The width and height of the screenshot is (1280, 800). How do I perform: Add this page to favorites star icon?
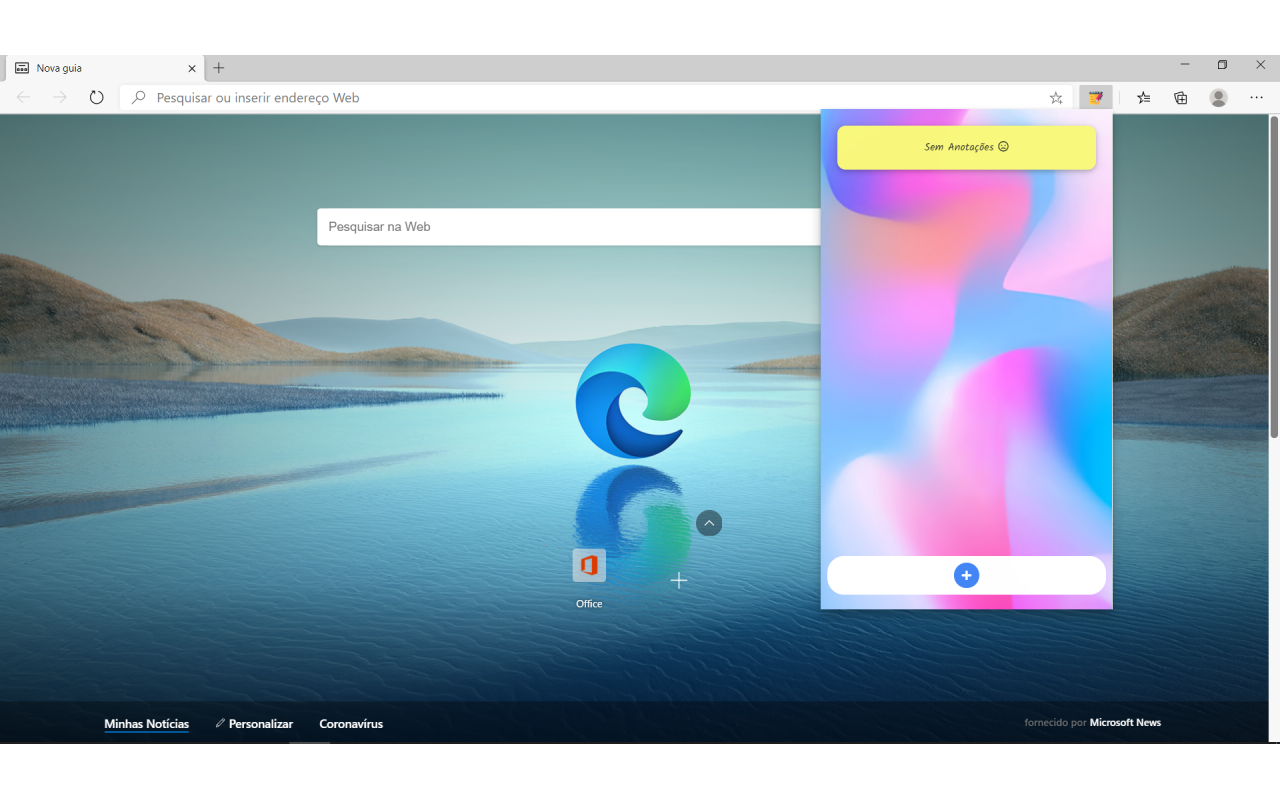click(1056, 98)
